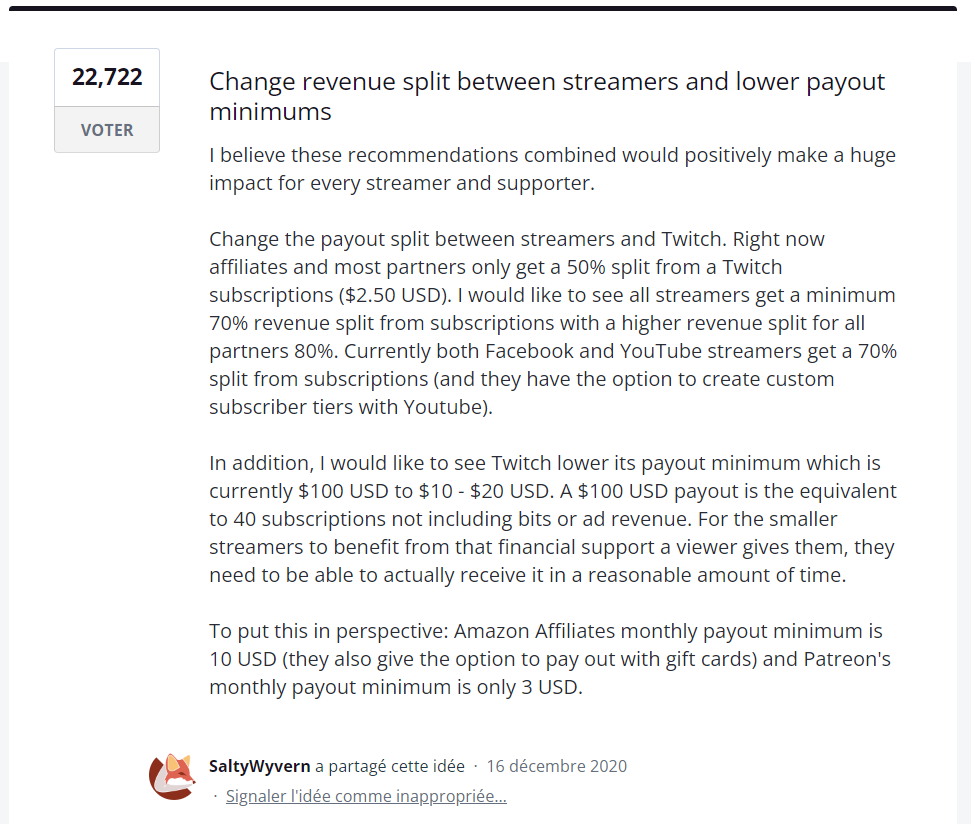
Task: Click the 'a partagé cette idée' text
Action: point(390,767)
